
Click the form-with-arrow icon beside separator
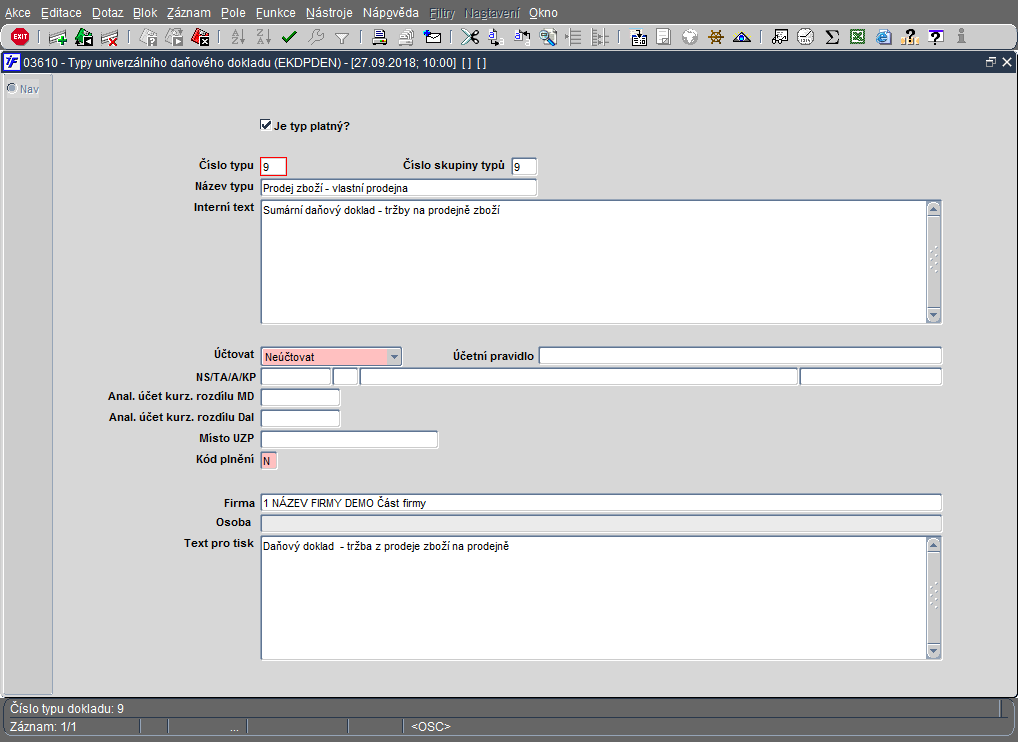638,38
